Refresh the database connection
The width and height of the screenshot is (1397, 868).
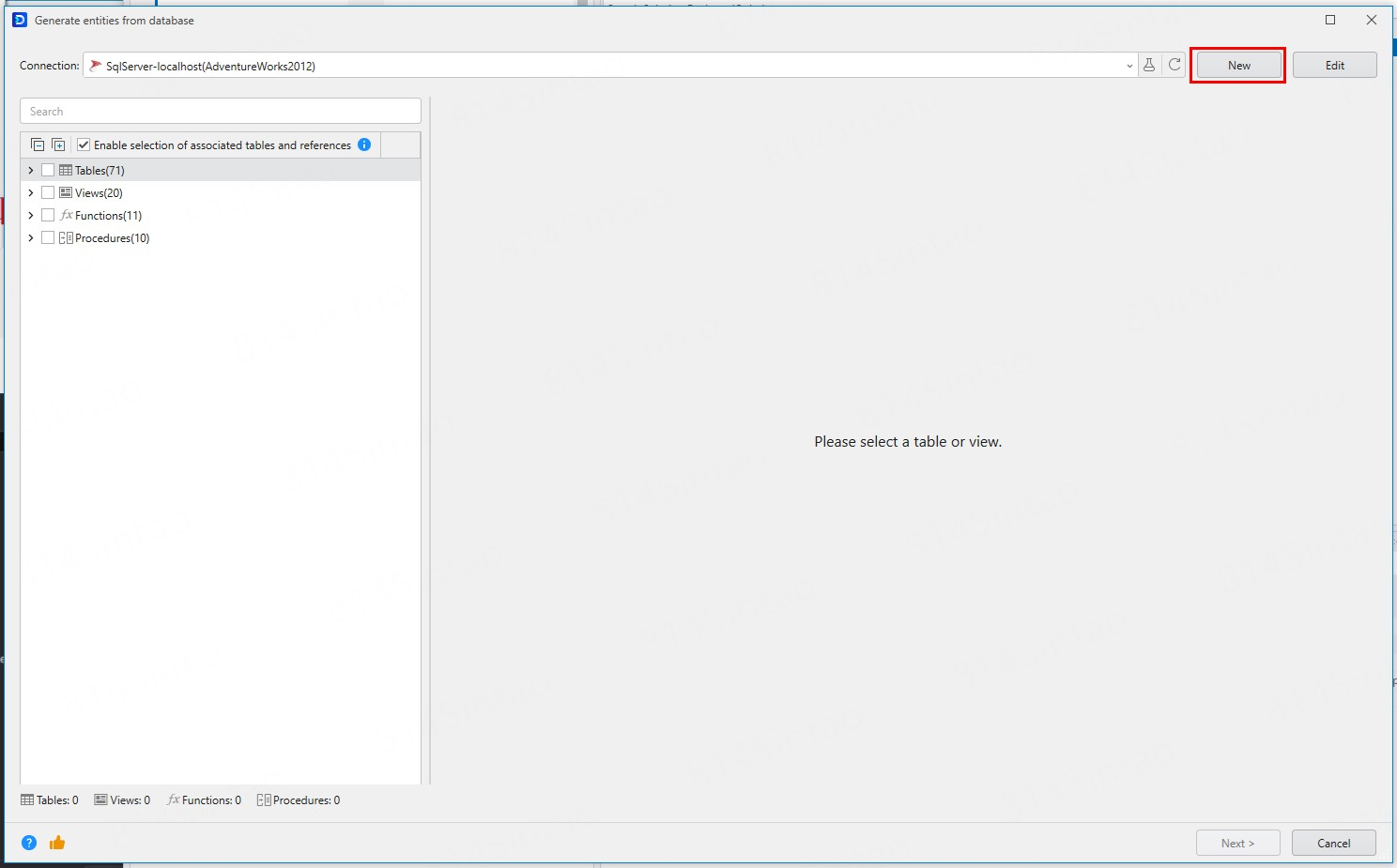[1174, 66]
